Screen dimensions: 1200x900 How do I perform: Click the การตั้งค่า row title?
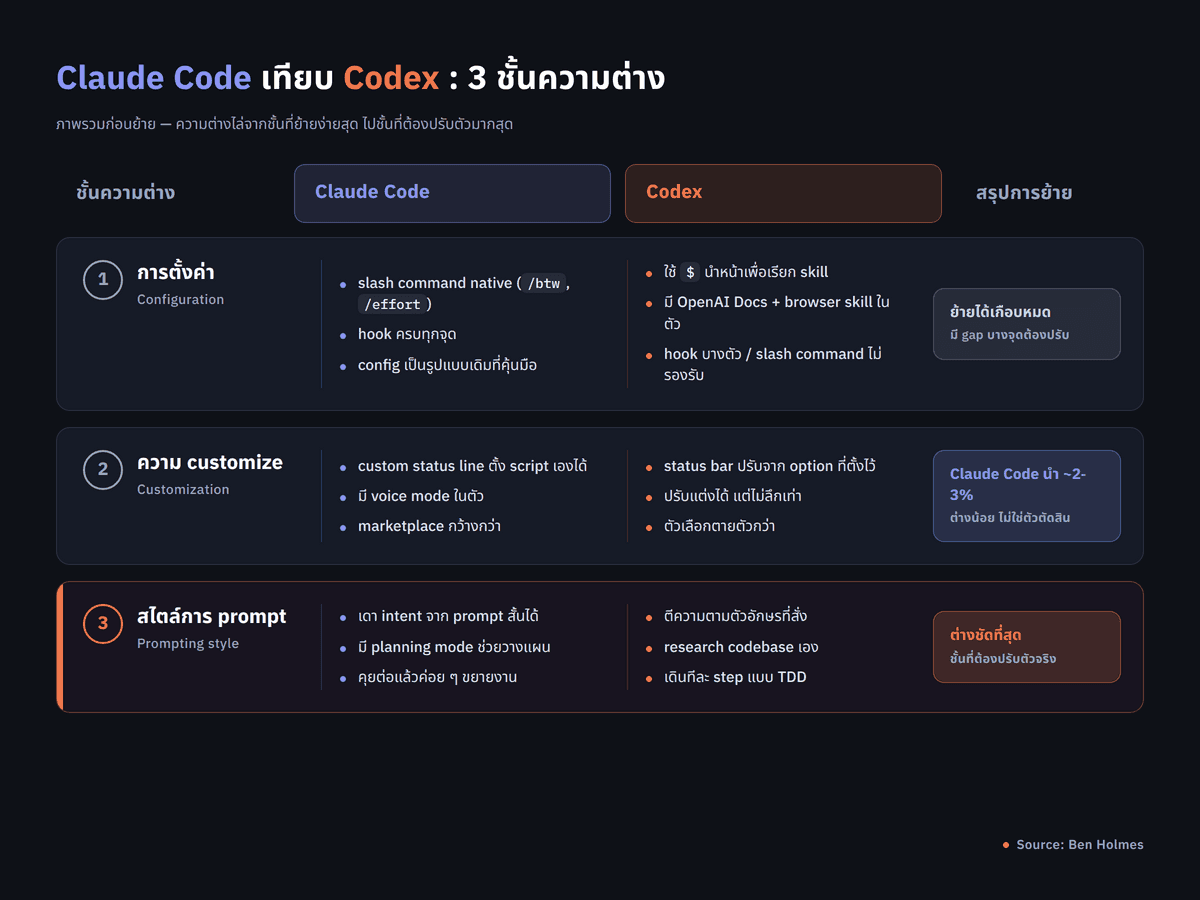pyautogui.click(x=176, y=272)
